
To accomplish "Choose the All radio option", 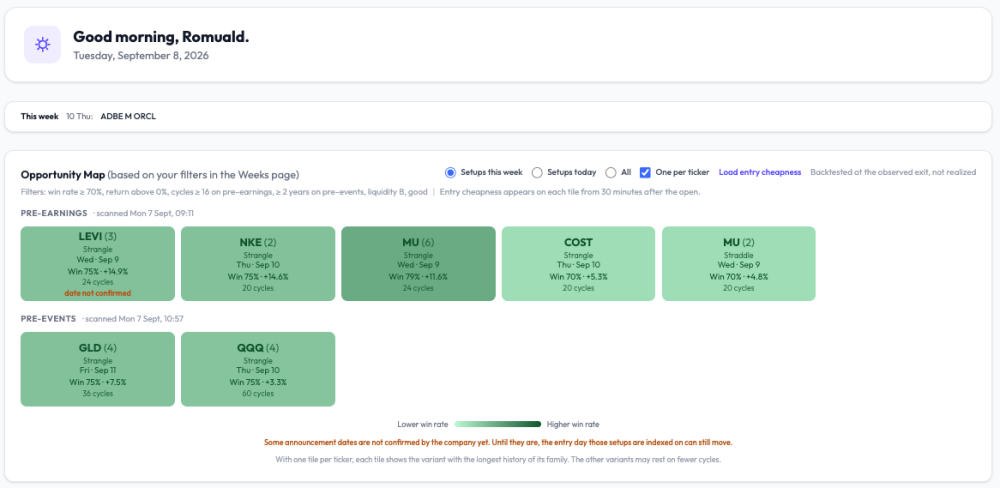I will pyautogui.click(x=611, y=172).
